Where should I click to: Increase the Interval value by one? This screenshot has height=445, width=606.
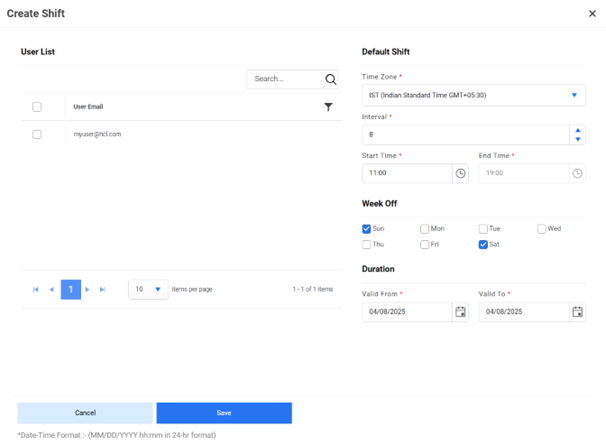(578, 130)
